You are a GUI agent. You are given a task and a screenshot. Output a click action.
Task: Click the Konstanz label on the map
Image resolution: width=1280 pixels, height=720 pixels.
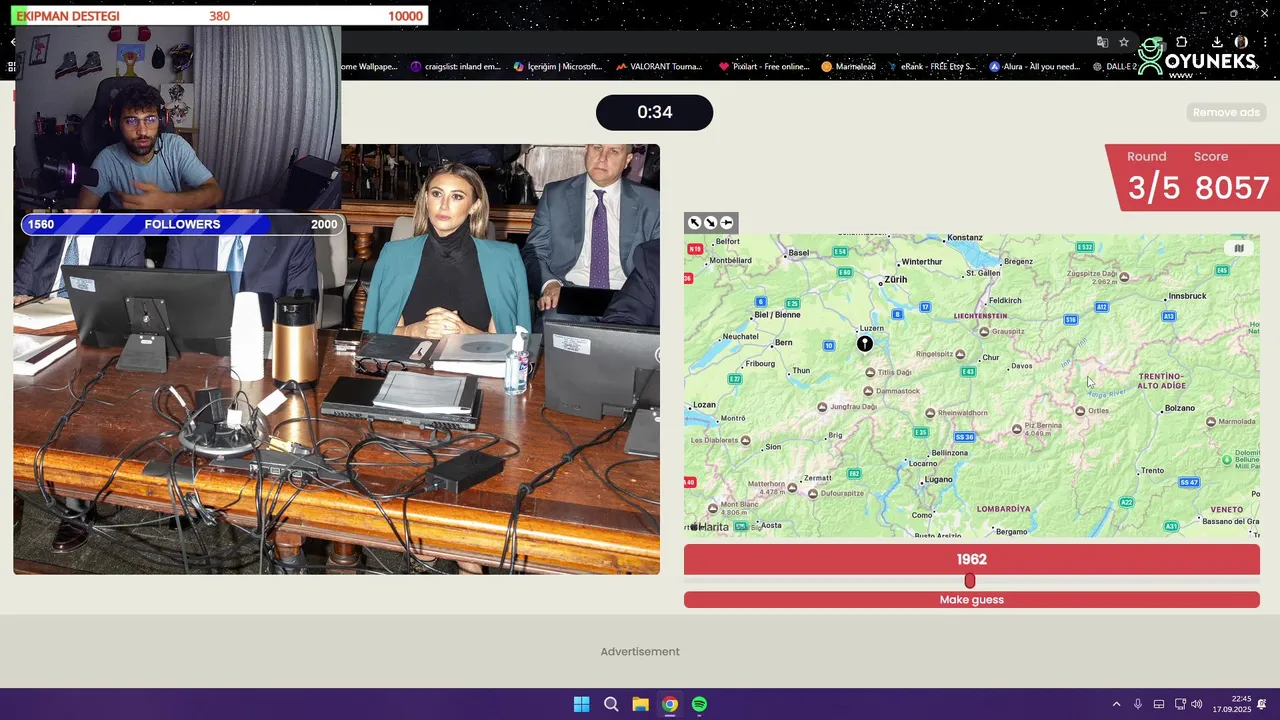pos(965,238)
